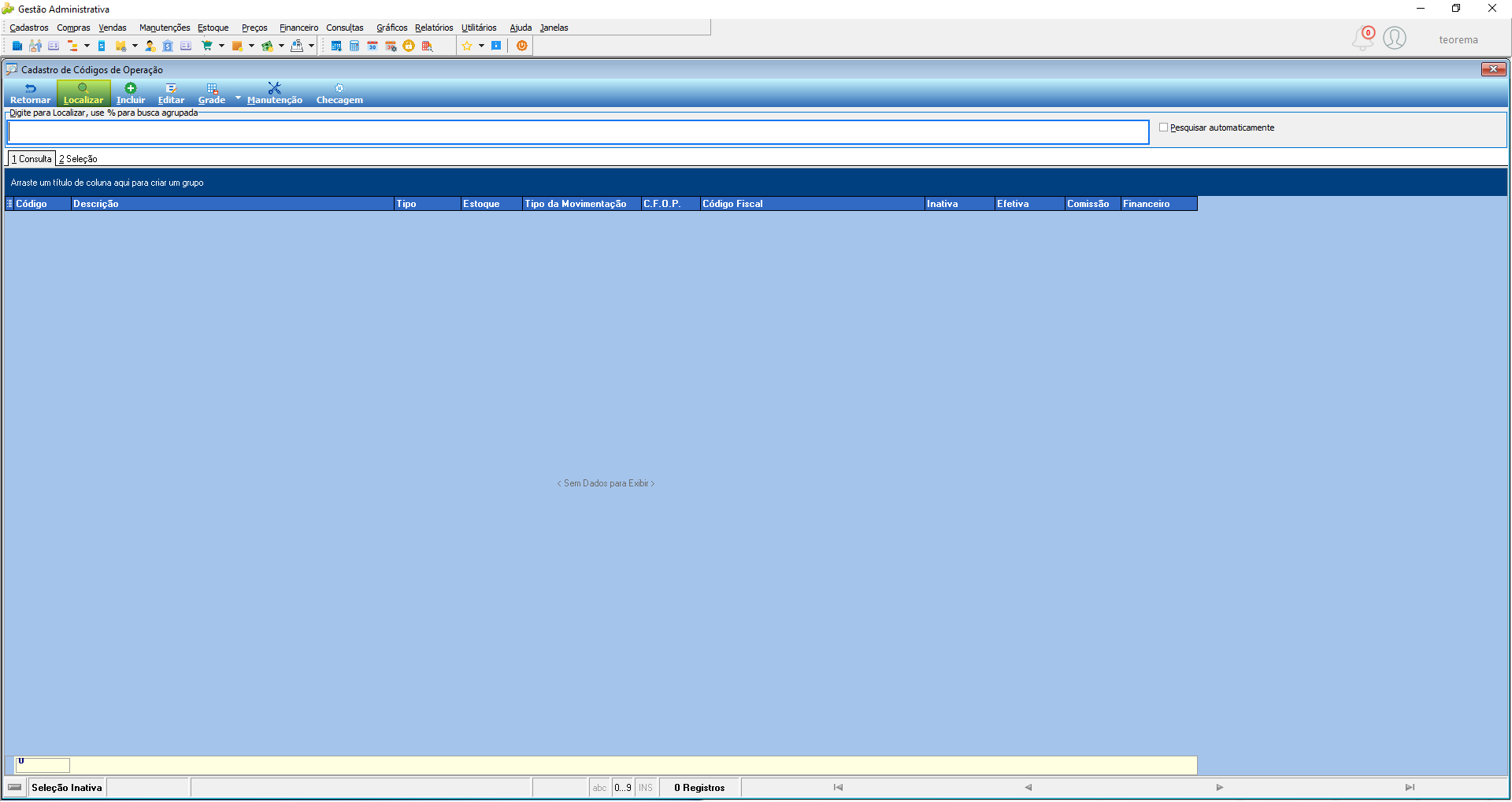Click the orange padlock icon
This screenshot has width=1512, height=802.
[409, 46]
